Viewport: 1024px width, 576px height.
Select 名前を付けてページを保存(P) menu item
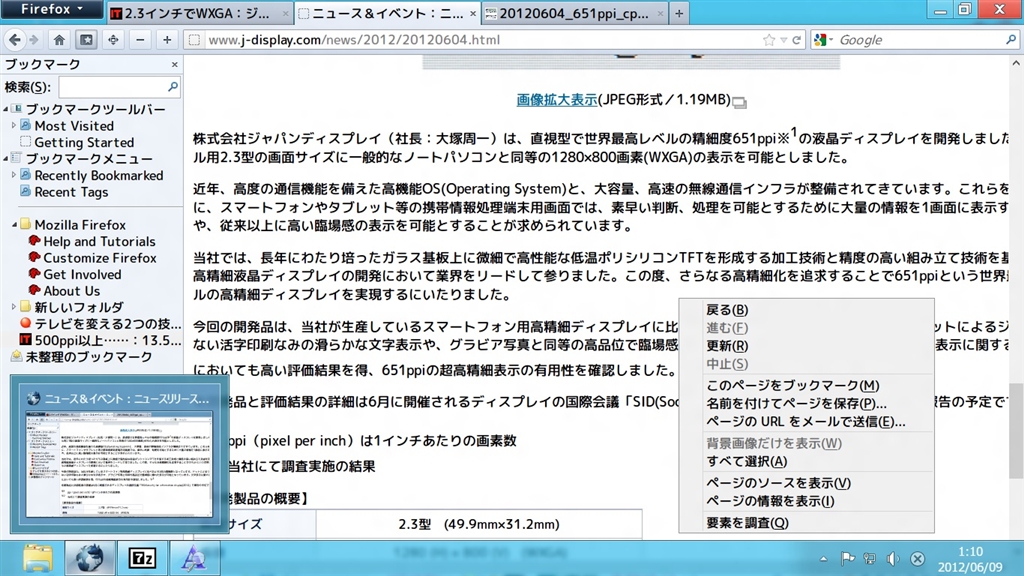tap(807, 404)
